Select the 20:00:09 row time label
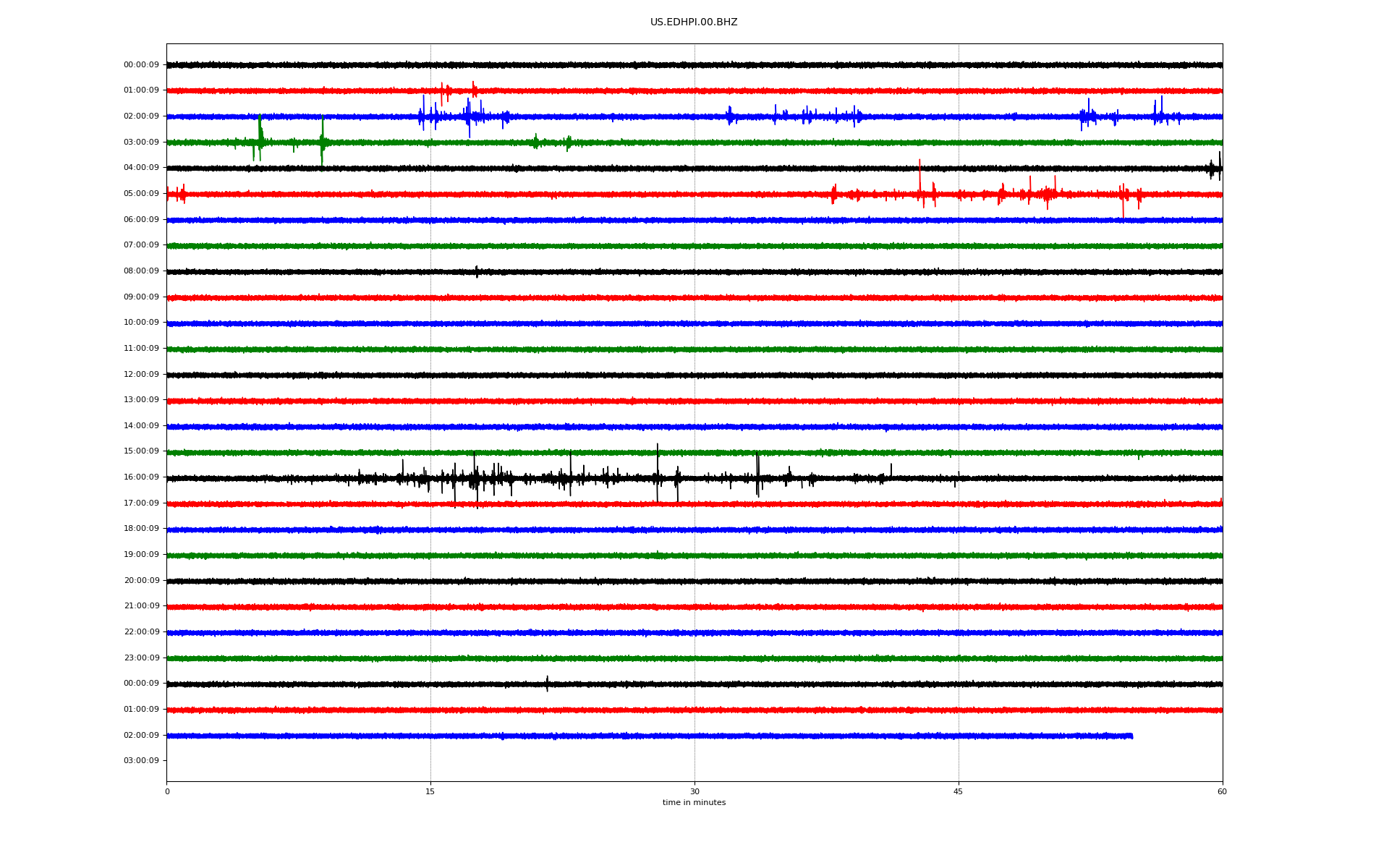 pos(141,581)
